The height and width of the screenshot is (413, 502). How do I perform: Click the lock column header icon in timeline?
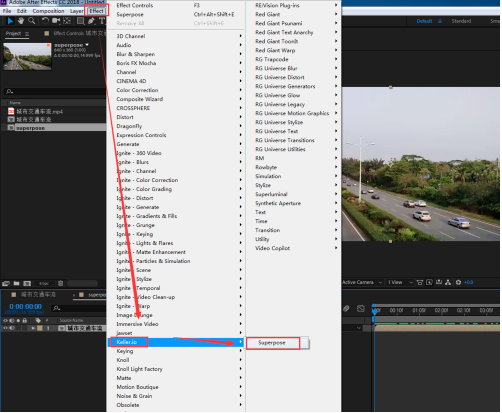pos(25,321)
